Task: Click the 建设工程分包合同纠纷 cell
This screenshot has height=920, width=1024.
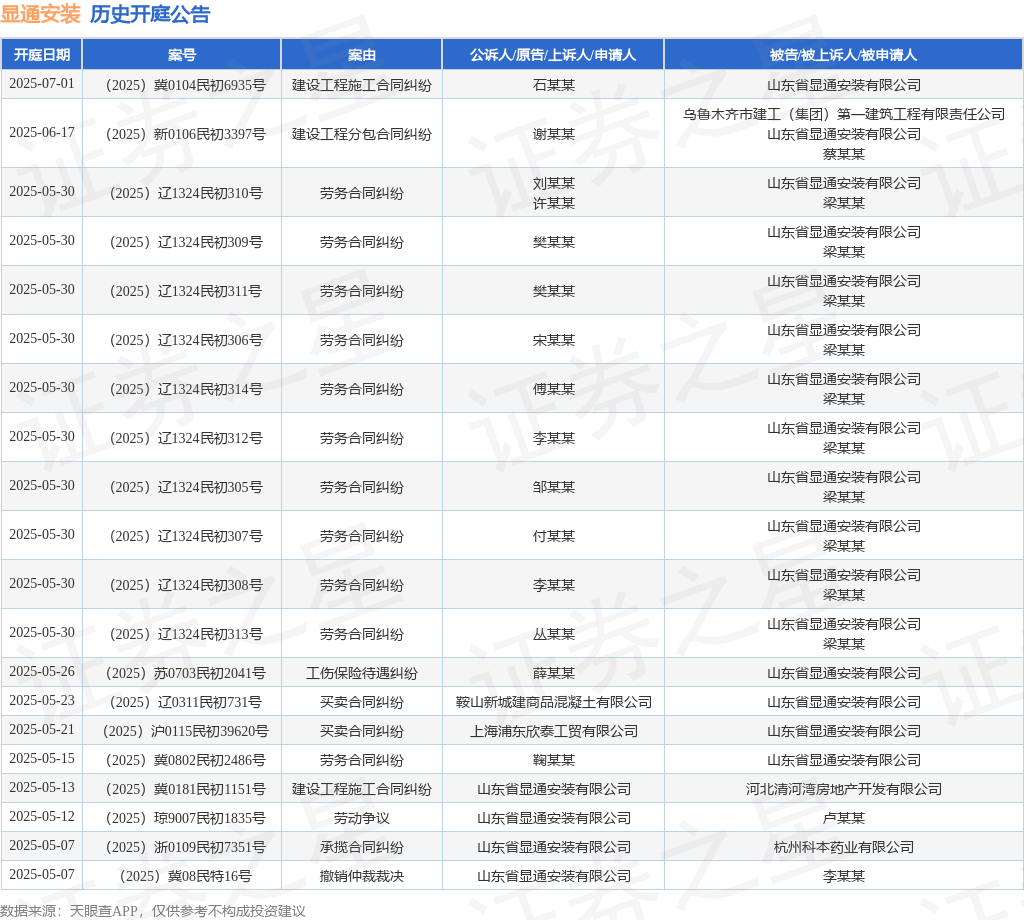Action: pos(362,134)
